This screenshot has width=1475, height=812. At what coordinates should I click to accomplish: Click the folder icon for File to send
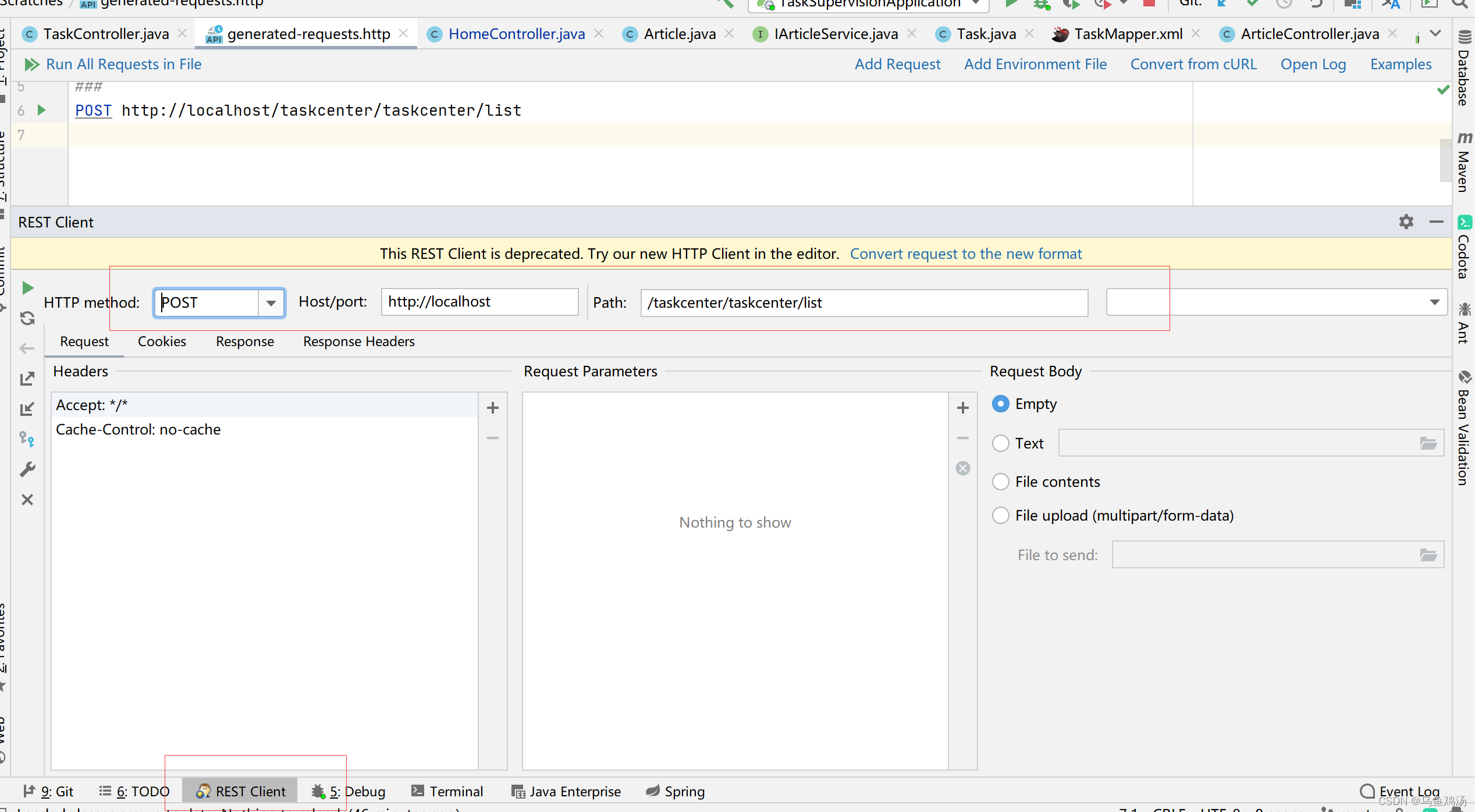click(x=1428, y=555)
